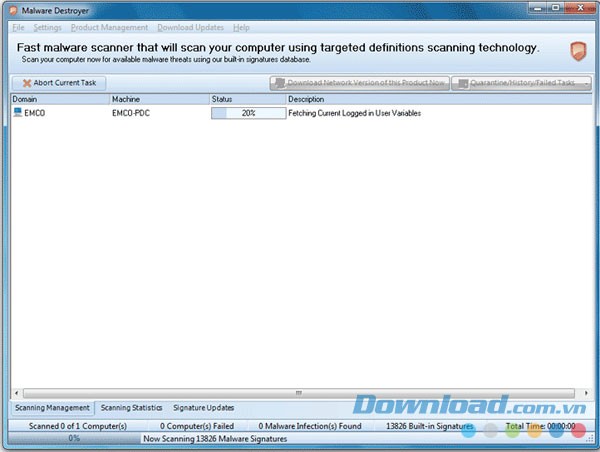
Task: Maximize the Malware Destroyer window
Action: tap(556, 8)
